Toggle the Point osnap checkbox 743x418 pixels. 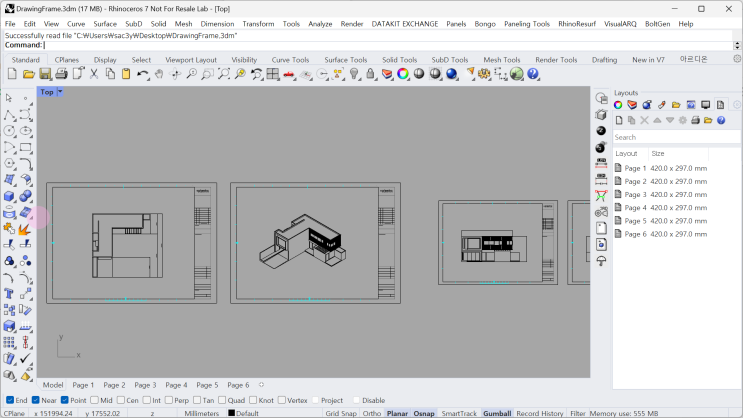tap(65, 400)
